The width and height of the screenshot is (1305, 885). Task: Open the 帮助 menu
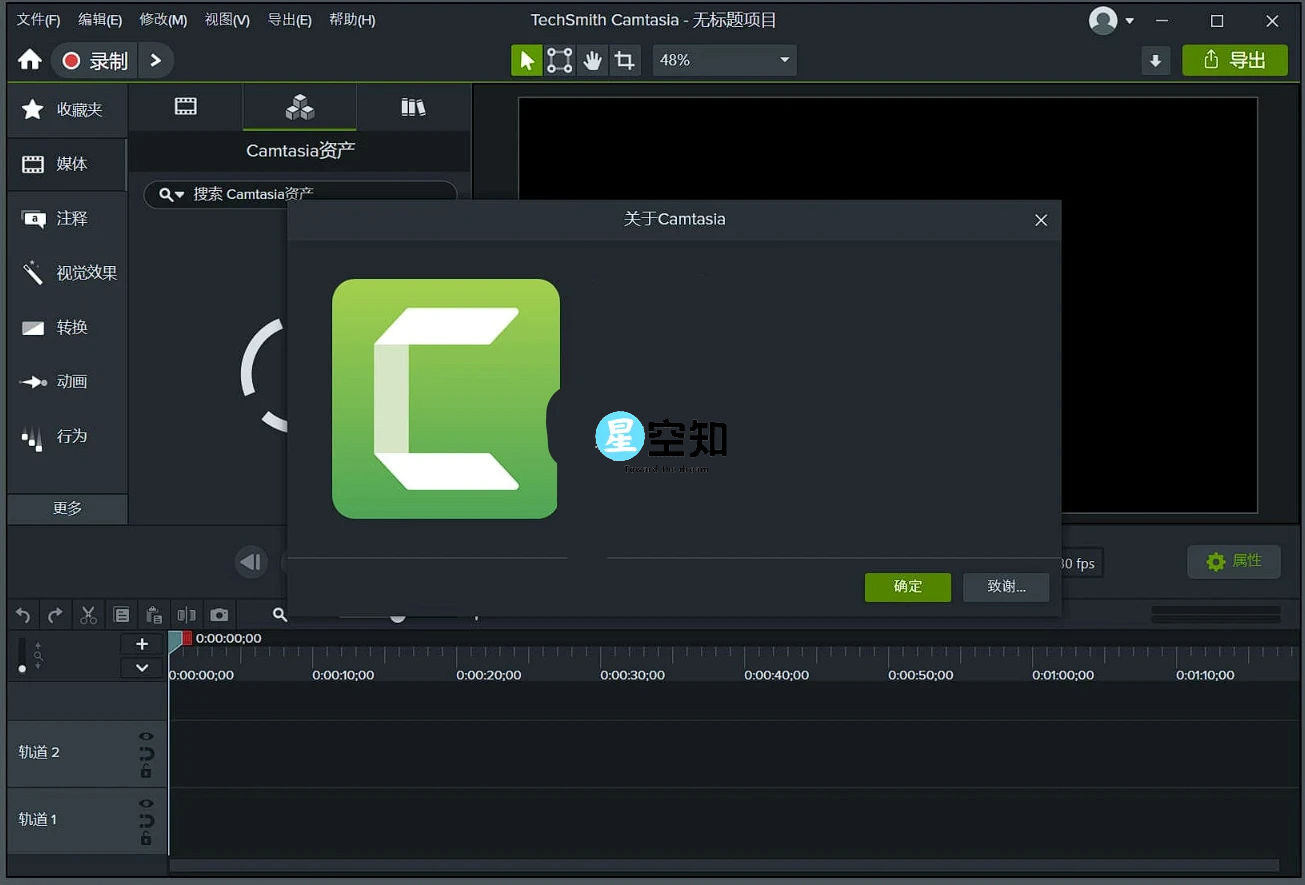click(352, 19)
